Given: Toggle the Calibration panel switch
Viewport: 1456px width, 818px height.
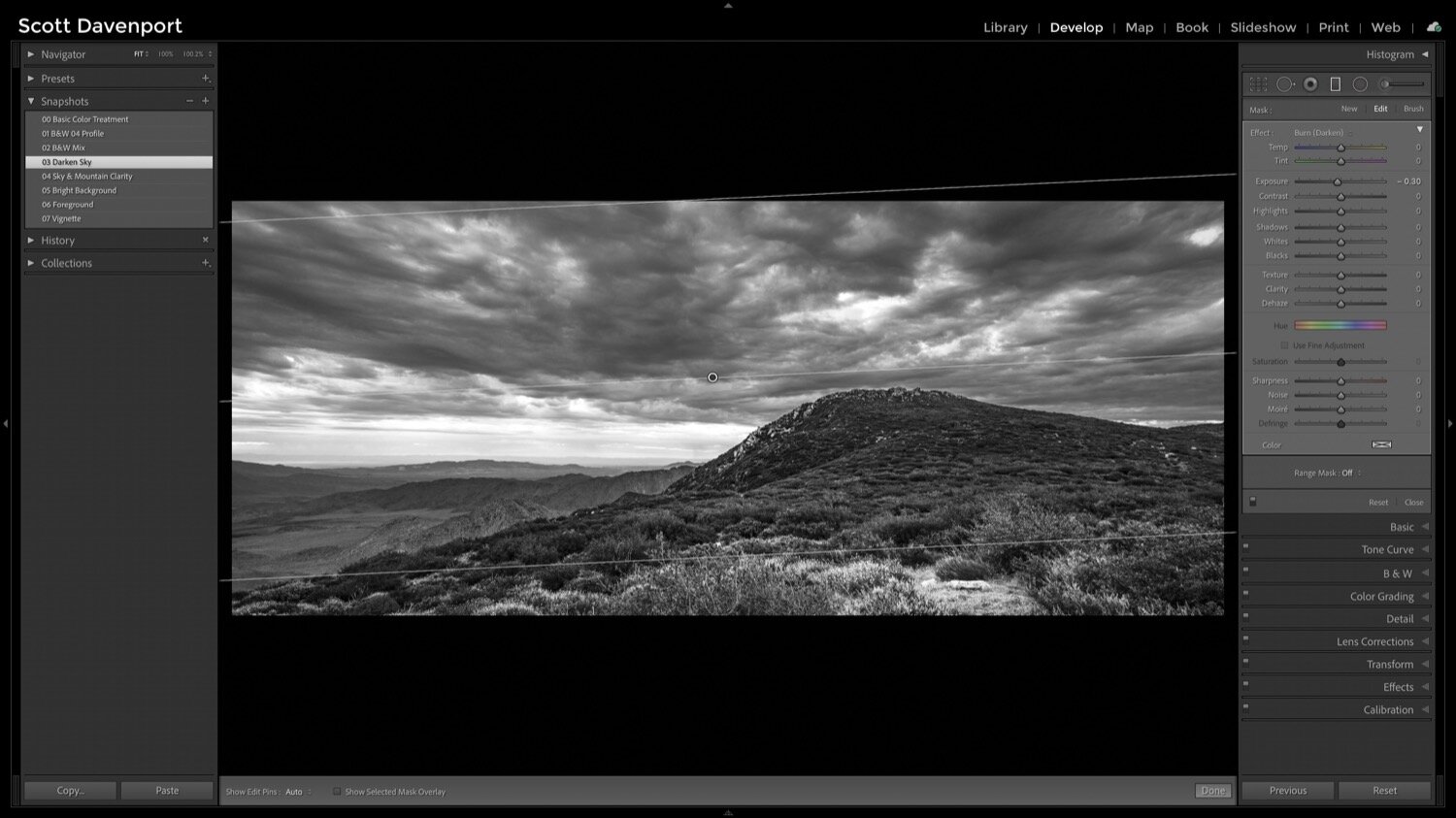Looking at the screenshot, I should click(1245, 706).
